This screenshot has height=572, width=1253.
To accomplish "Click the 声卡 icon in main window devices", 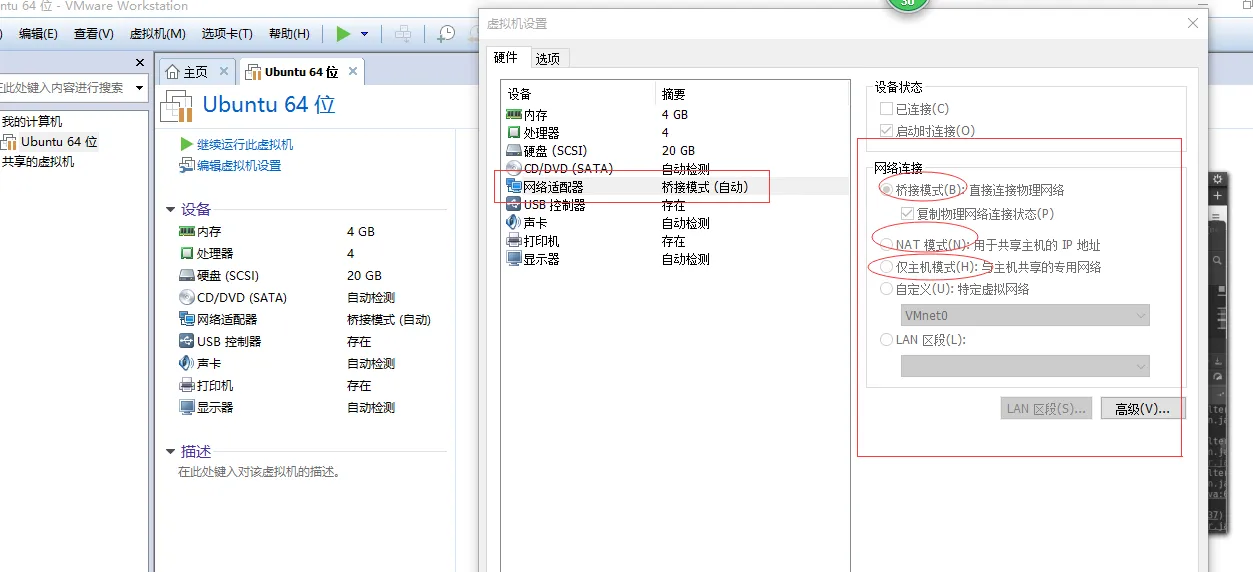I will [x=187, y=363].
